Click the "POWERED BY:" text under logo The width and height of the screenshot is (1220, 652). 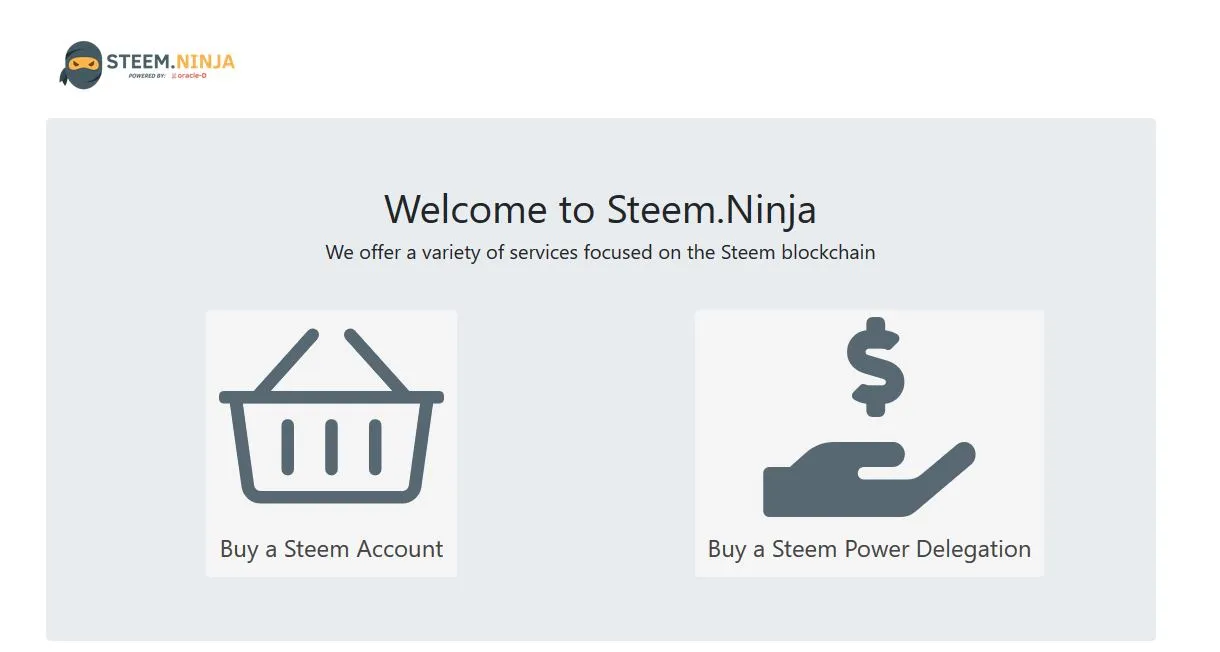147,76
